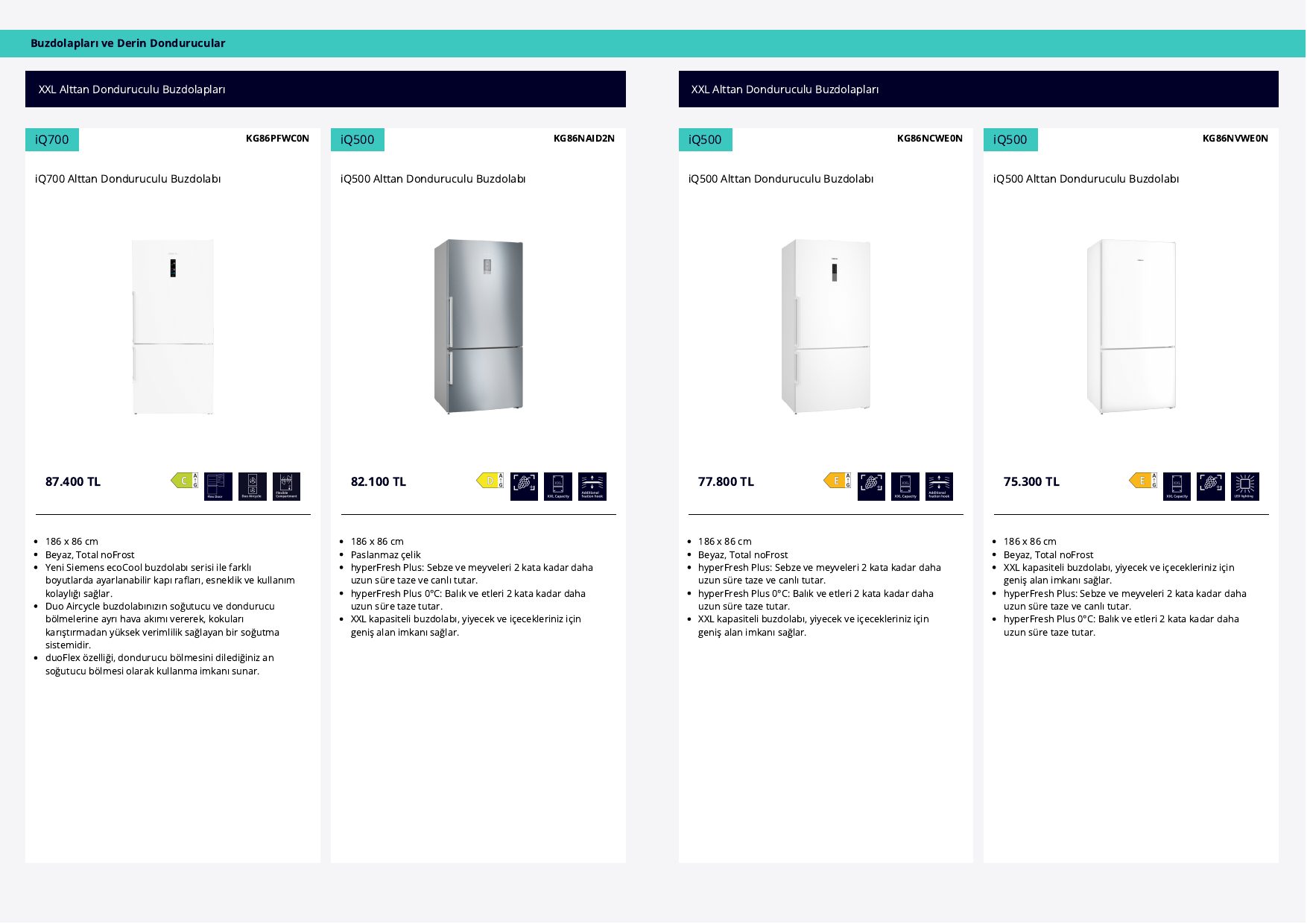Click the 87.400 TL price
This screenshot has width=1307, height=924.
click(73, 482)
